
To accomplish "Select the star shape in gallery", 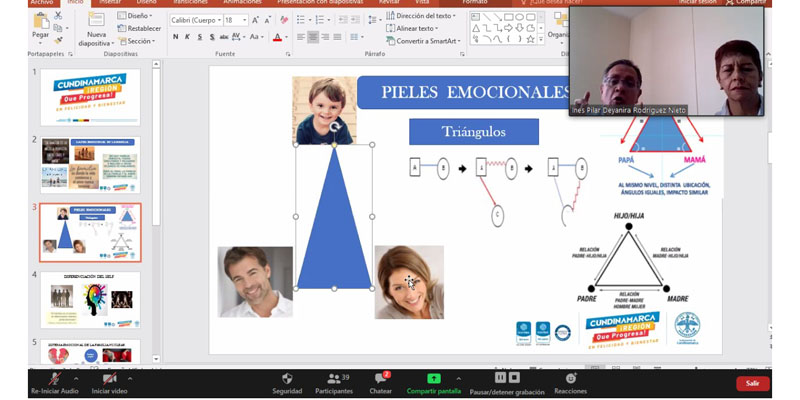I will 531,38.
